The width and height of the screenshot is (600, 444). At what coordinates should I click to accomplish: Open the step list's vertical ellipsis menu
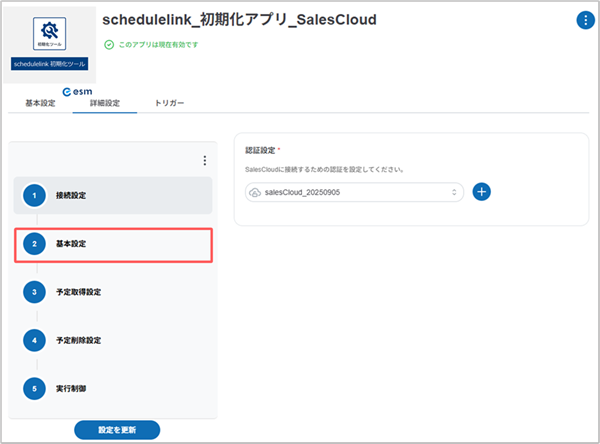(x=204, y=160)
